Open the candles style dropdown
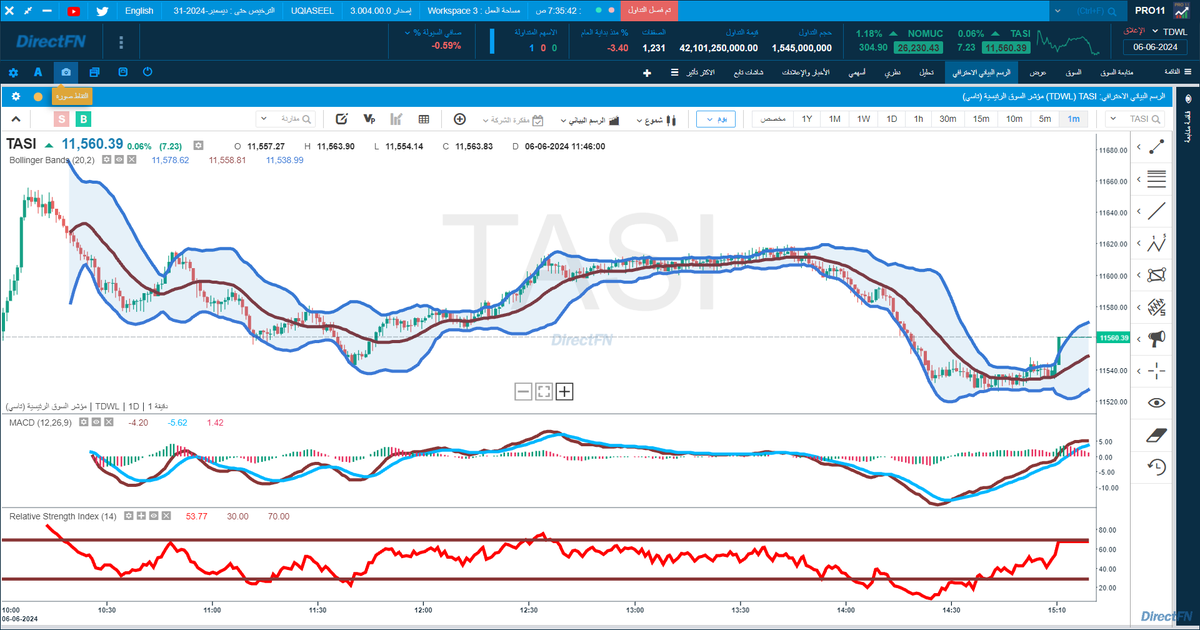1200x630 pixels. [657, 119]
